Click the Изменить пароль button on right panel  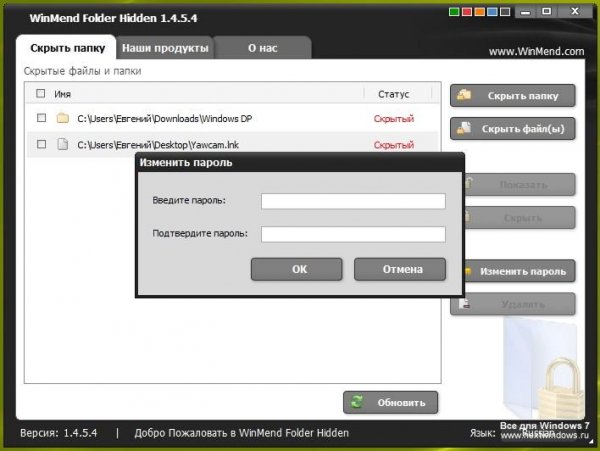(x=520, y=271)
